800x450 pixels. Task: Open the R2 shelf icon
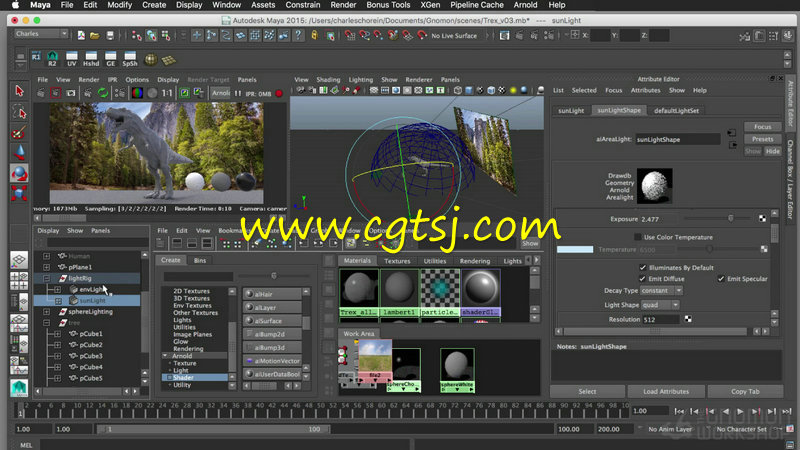(52, 59)
